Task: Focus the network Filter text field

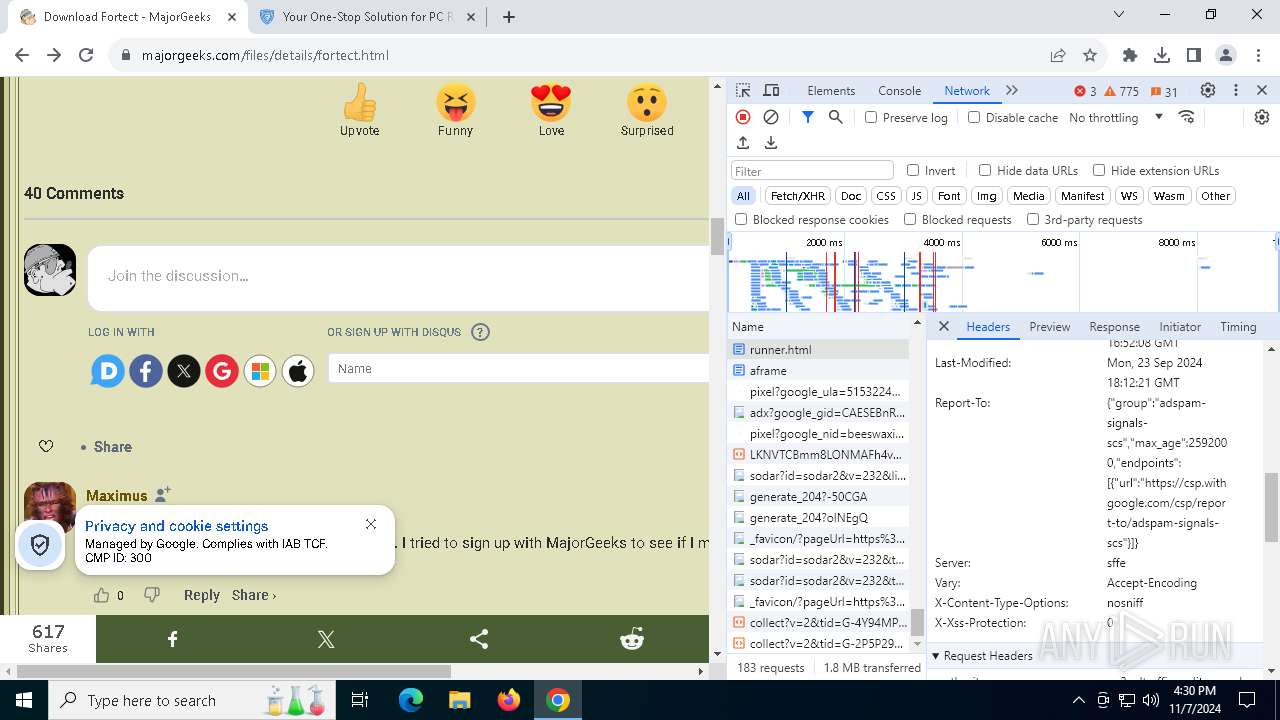Action: pyautogui.click(x=812, y=171)
